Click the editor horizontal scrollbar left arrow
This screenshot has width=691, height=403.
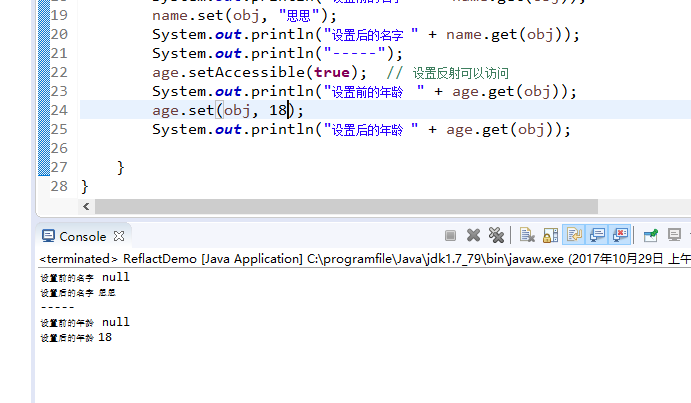pyautogui.click(x=86, y=206)
